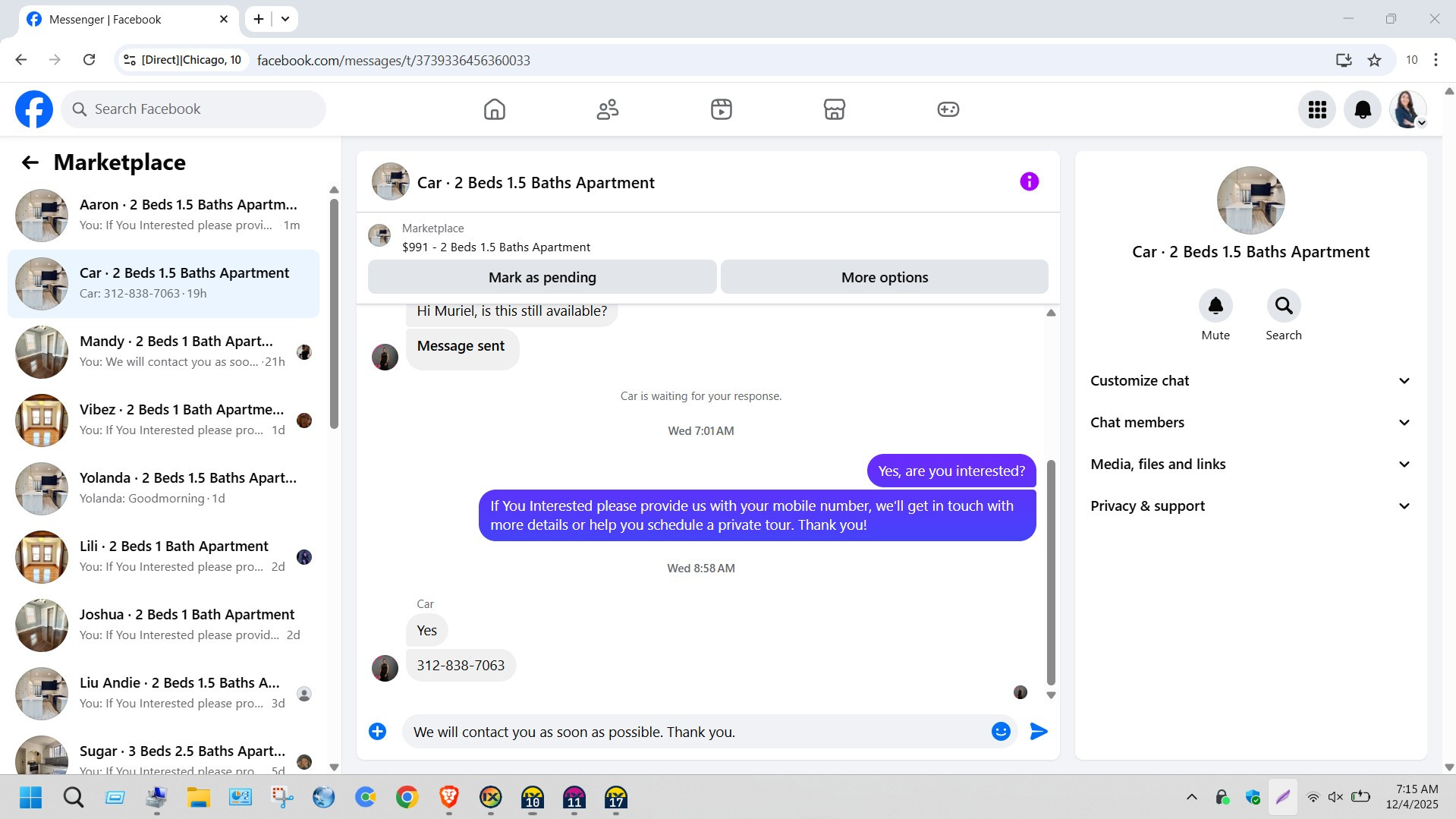The height and width of the screenshot is (819, 1456).
Task: Open more actions plus icon
Action: pyautogui.click(x=377, y=731)
